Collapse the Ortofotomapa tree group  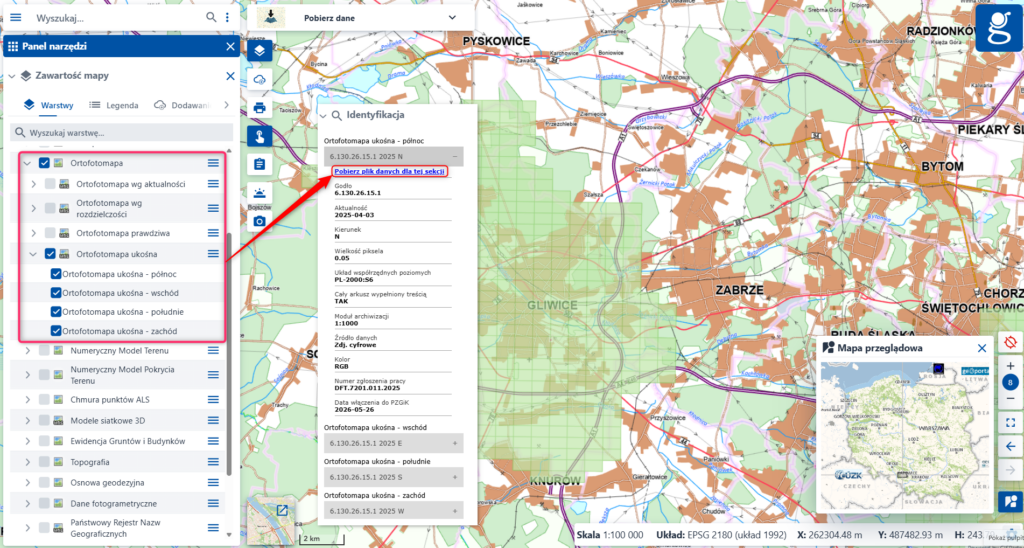(27, 163)
